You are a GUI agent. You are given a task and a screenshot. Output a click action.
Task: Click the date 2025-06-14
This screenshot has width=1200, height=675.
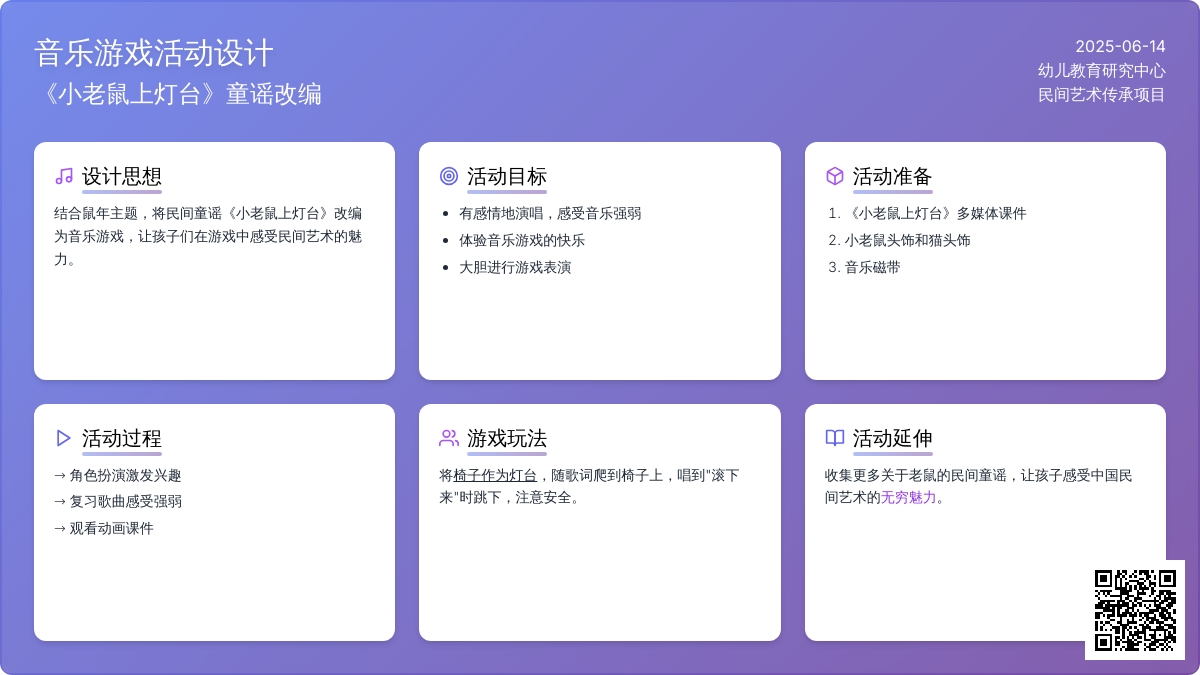click(1120, 46)
